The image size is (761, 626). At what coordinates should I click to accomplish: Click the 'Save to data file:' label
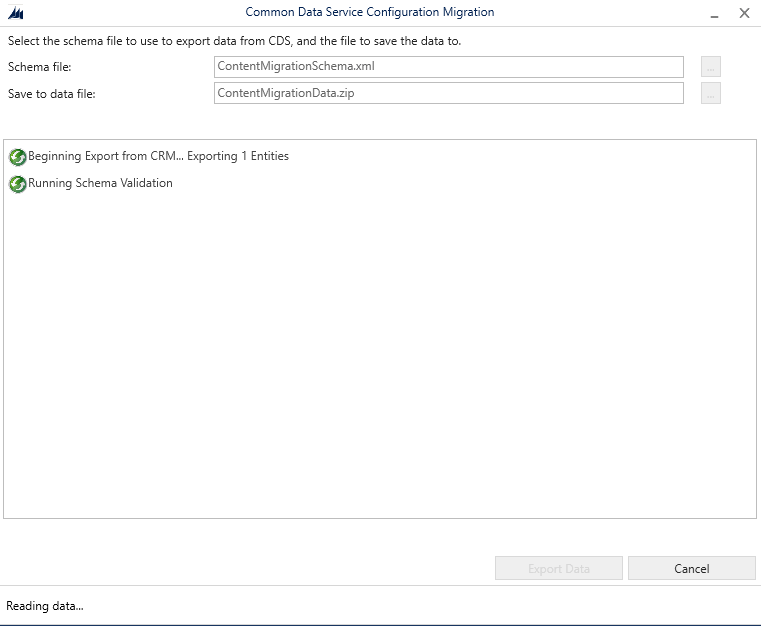(x=51, y=94)
